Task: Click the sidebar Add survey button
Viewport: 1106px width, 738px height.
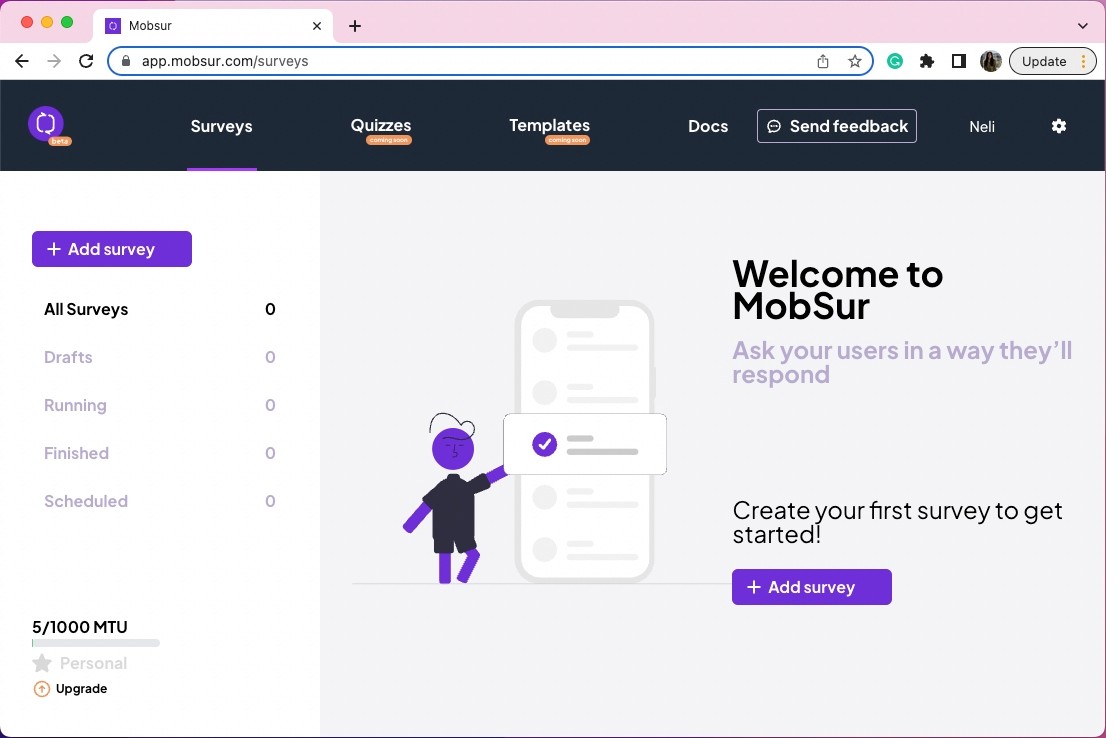Action: pyautogui.click(x=111, y=249)
